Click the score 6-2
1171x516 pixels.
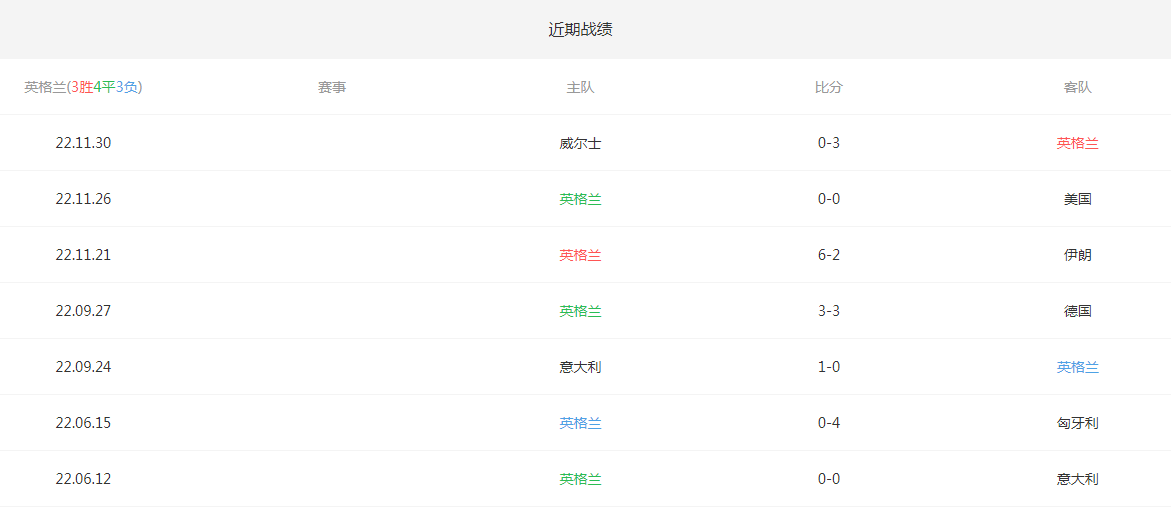[829, 255]
